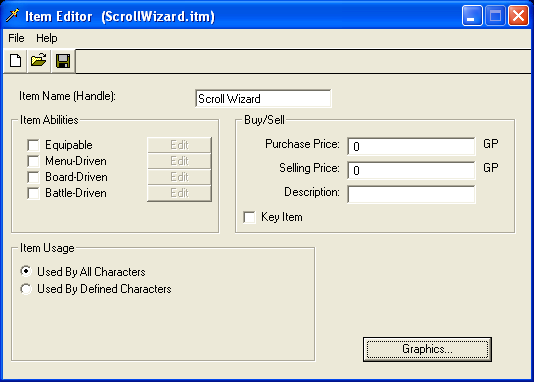Save the item with floppy icon
This screenshot has height=382, width=534.
pyautogui.click(x=63, y=61)
